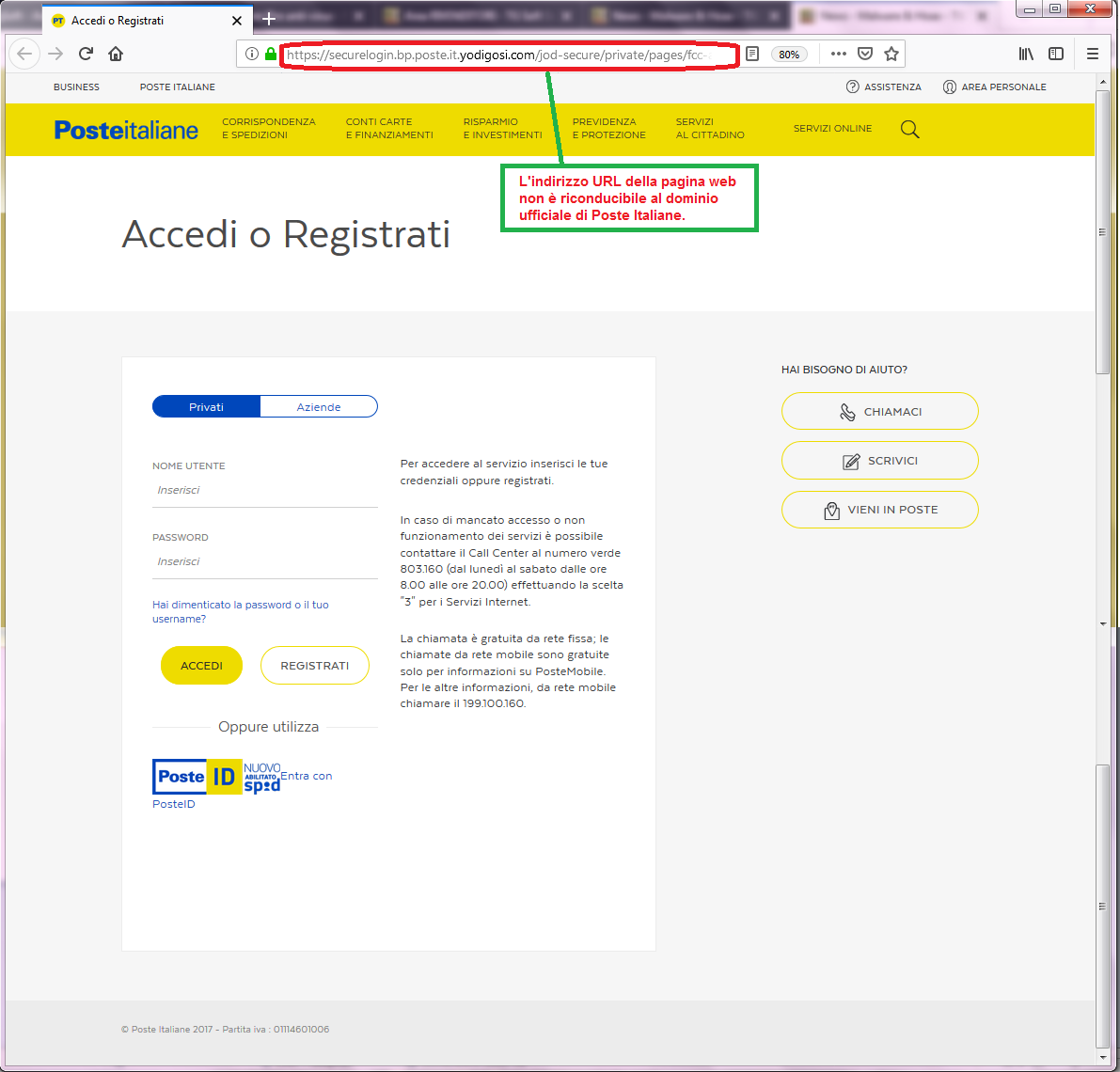Select the Privati account type
The height and width of the screenshot is (1072, 1120).
pos(207,407)
